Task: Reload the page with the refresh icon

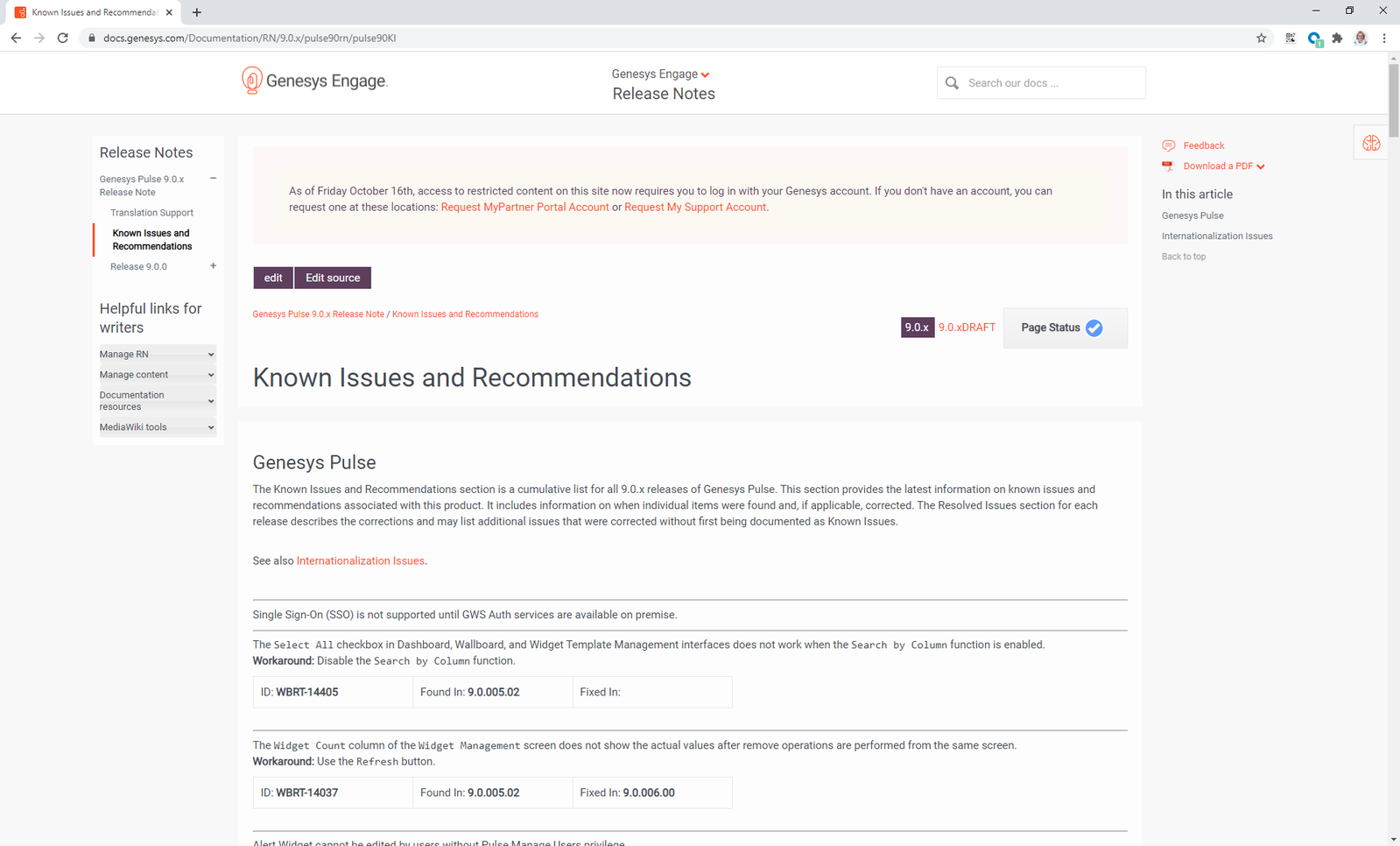Action: click(63, 38)
